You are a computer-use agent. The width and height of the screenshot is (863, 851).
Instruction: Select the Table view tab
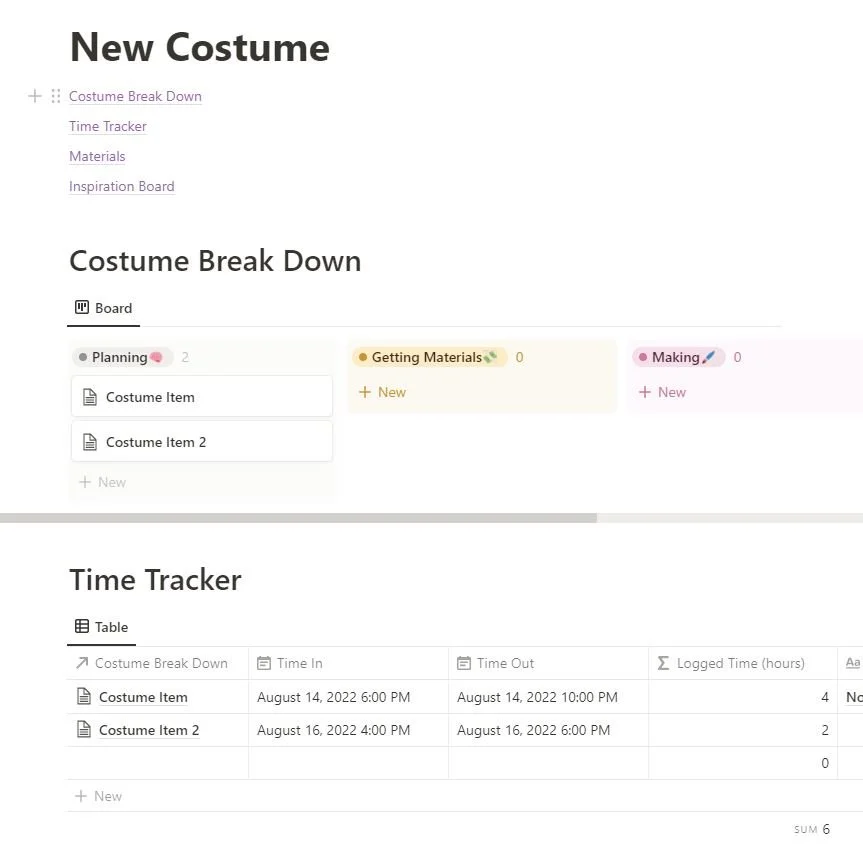102,627
